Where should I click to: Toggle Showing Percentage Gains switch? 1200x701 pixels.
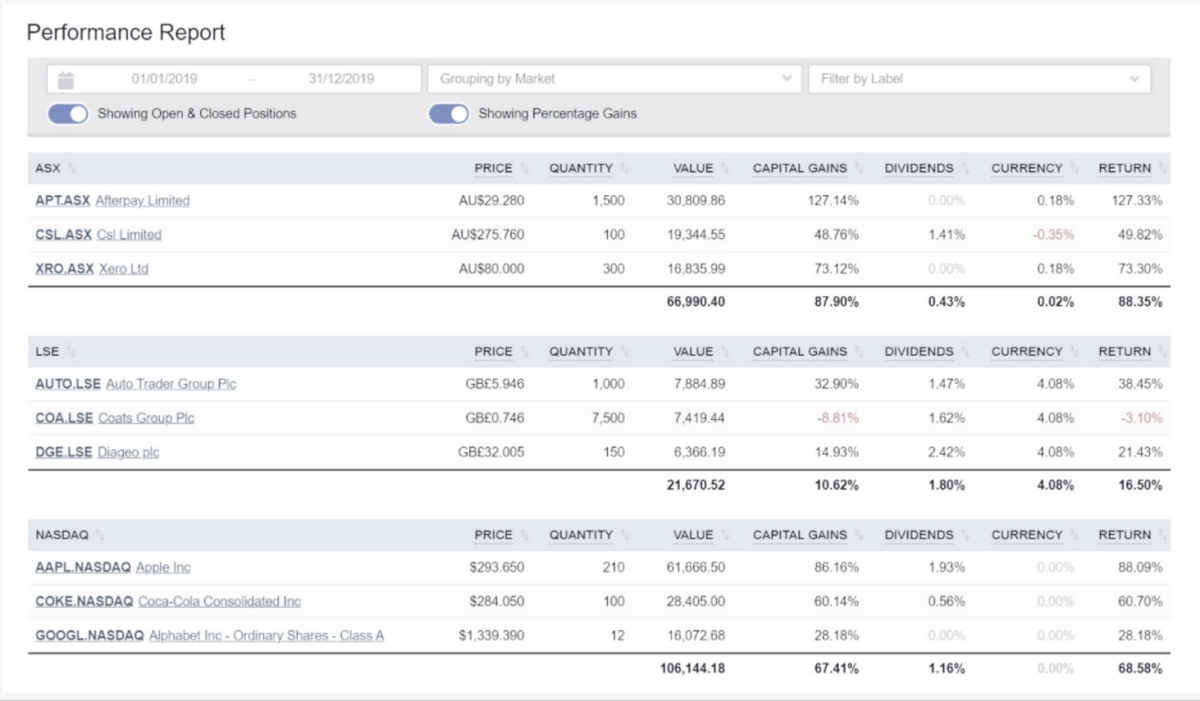449,114
